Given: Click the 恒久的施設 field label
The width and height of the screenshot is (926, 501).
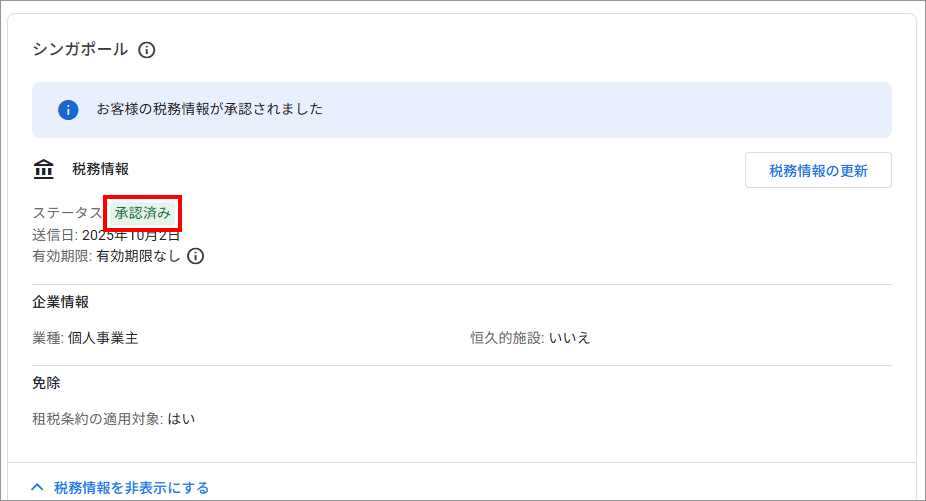Looking at the screenshot, I should pyautogui.click(x=506, y=338).
